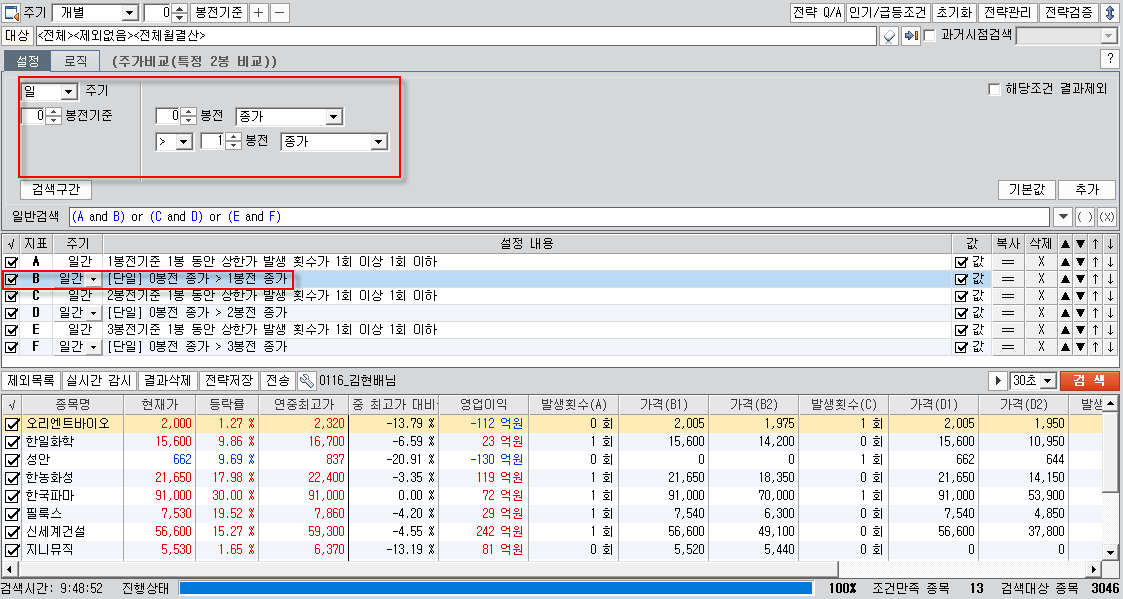Open the 일 period dropdown in settings

point(69,92)
